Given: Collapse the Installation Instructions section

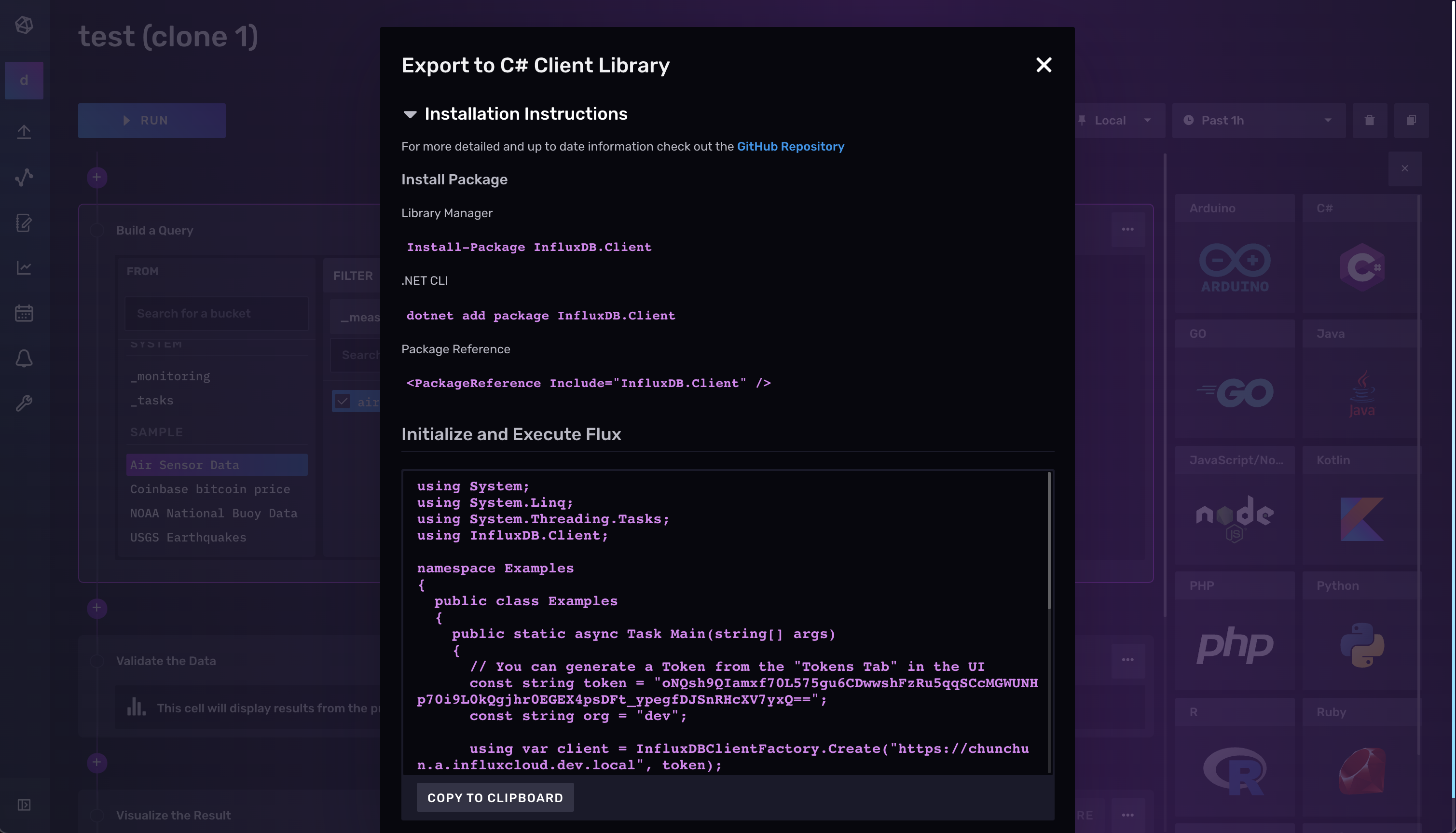Looking at the screenshot, I should (410, 114).
